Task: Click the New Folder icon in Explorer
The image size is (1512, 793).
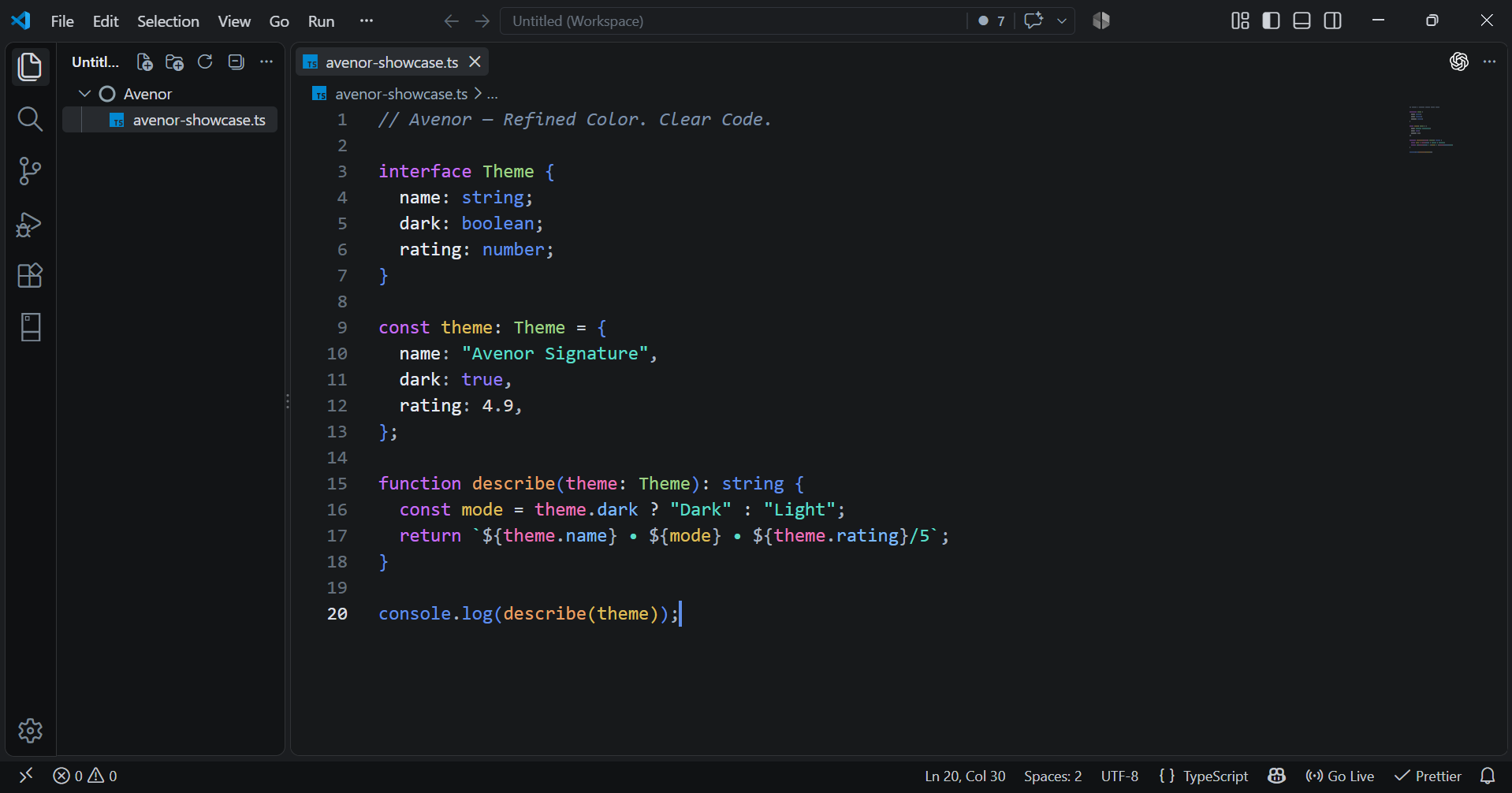Action: [x=174, y=61]
